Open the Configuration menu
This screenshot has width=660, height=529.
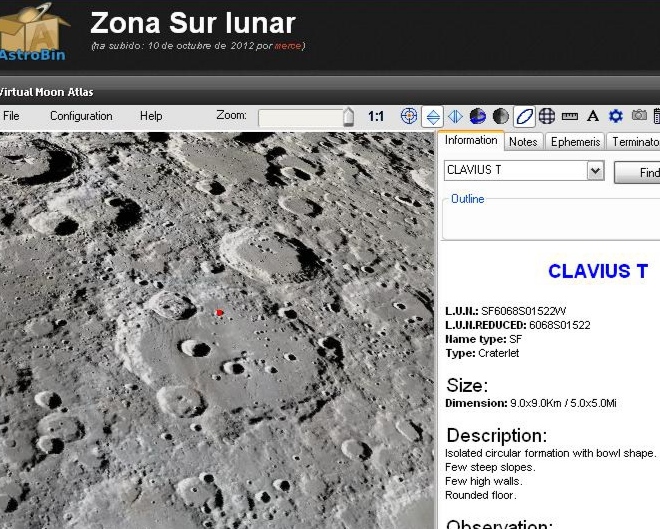[x=81, y=116]
